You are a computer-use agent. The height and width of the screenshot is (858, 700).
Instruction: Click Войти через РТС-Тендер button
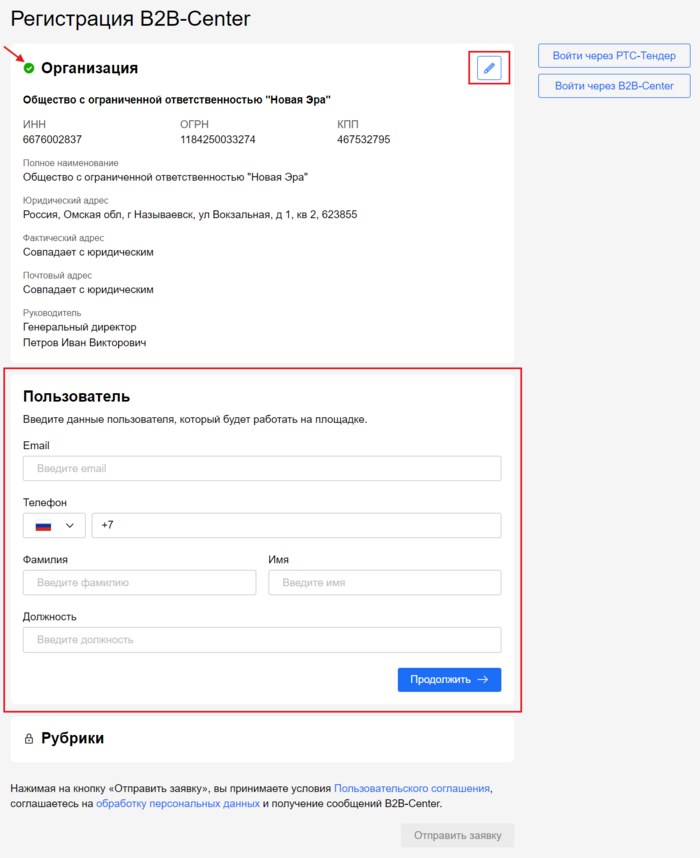point(614,56)
